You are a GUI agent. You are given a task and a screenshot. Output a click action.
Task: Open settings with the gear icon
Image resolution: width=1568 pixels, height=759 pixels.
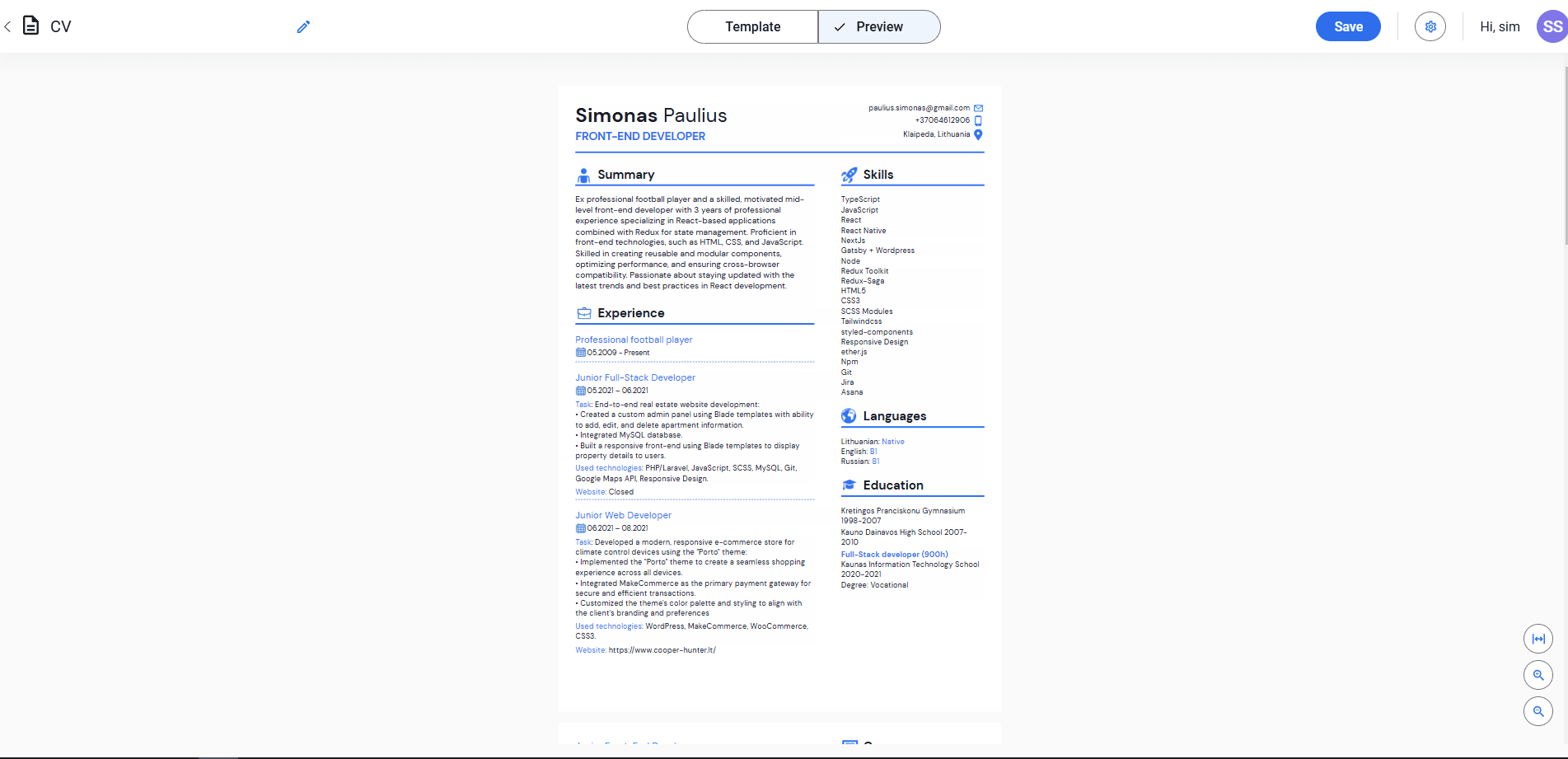(1430, 26)
